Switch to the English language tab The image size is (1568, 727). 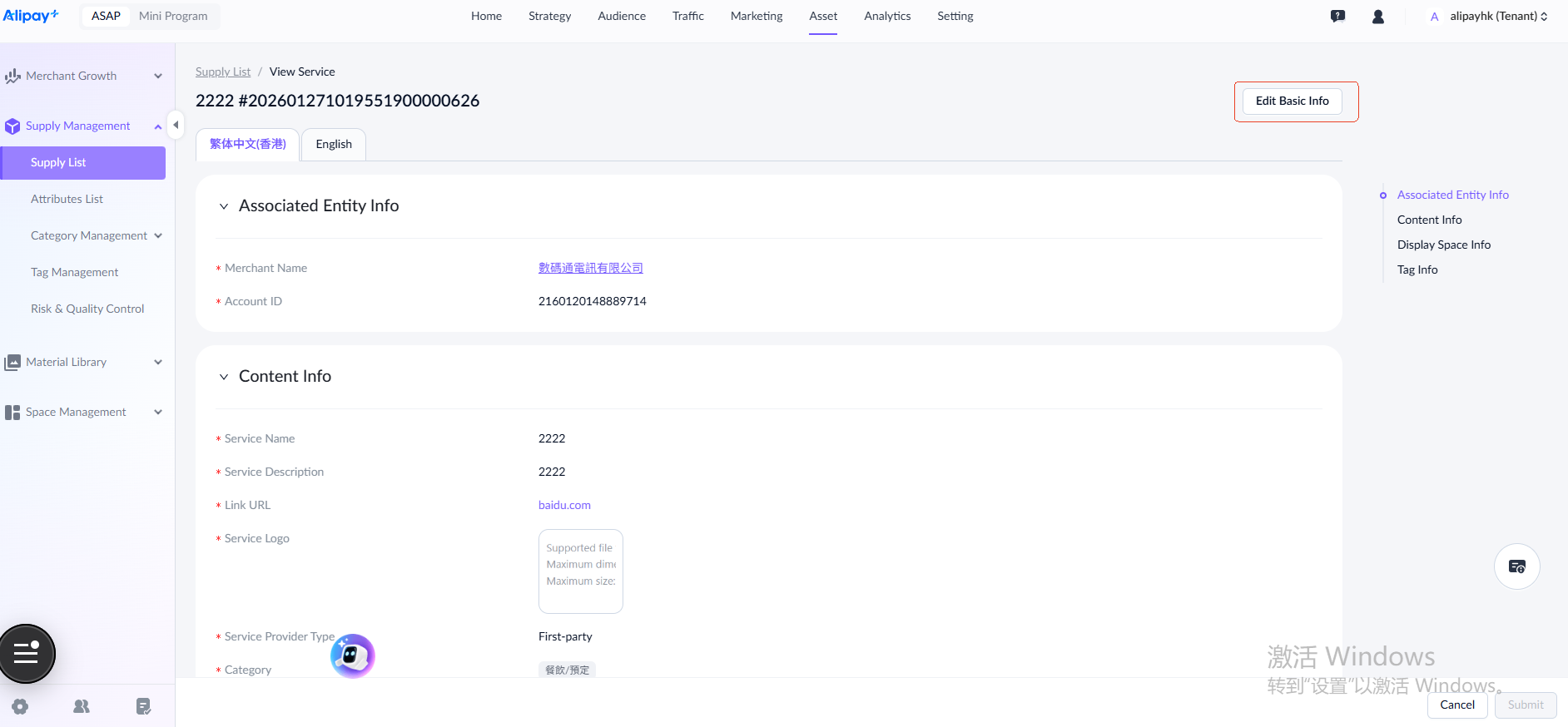[334, 144]
